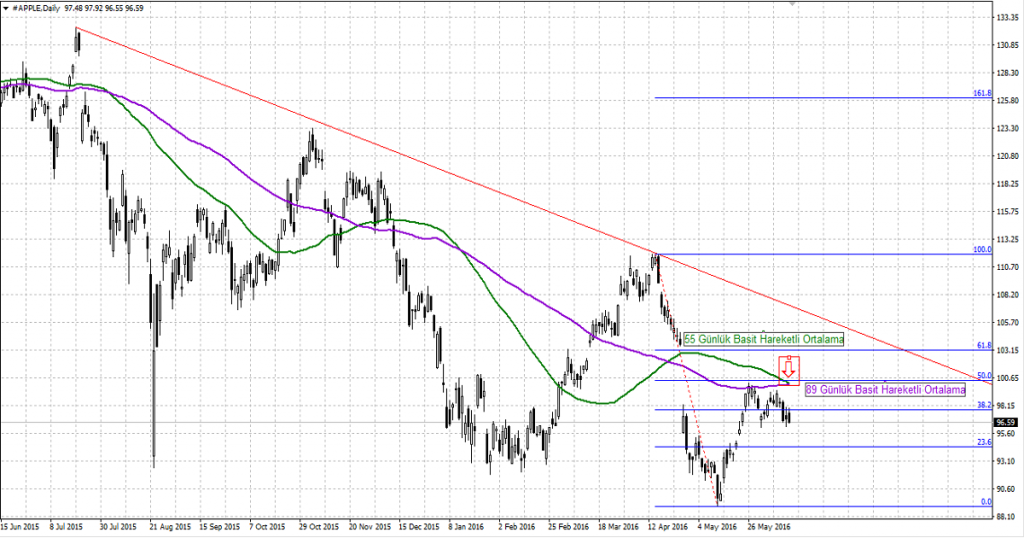Select the 55 Günlük Basit Hareketli Ortalama label
1024x538 pixels.
pos(763,340)
